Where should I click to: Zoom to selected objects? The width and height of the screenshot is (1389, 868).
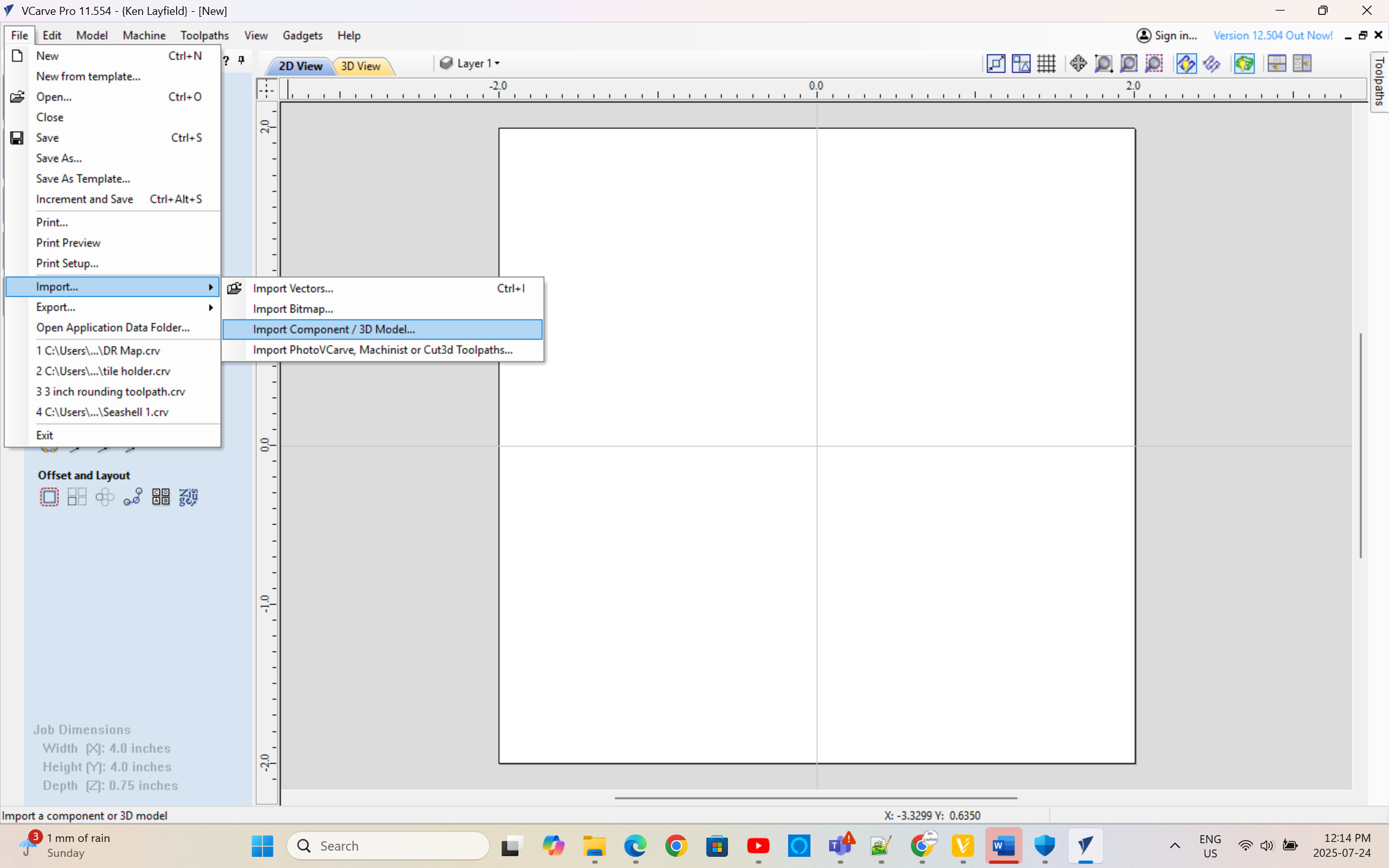coord(1154,63)
